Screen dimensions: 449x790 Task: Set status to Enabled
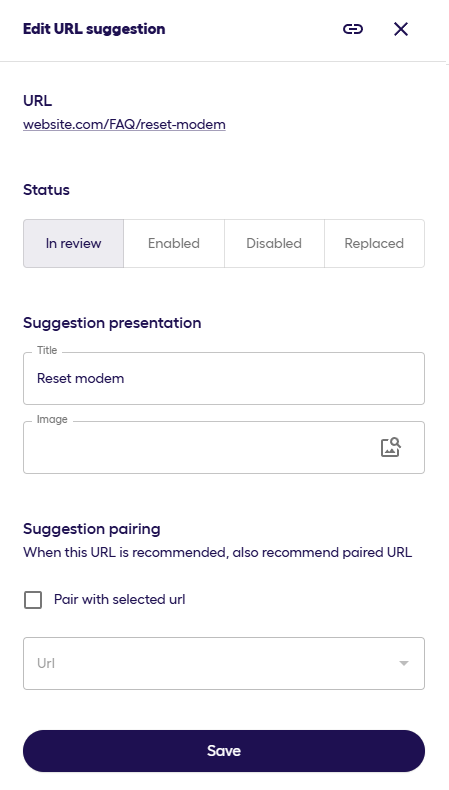click(x=174, y=243)
